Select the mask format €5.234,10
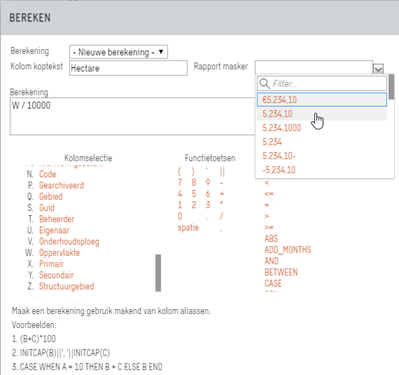 point(322,100)
